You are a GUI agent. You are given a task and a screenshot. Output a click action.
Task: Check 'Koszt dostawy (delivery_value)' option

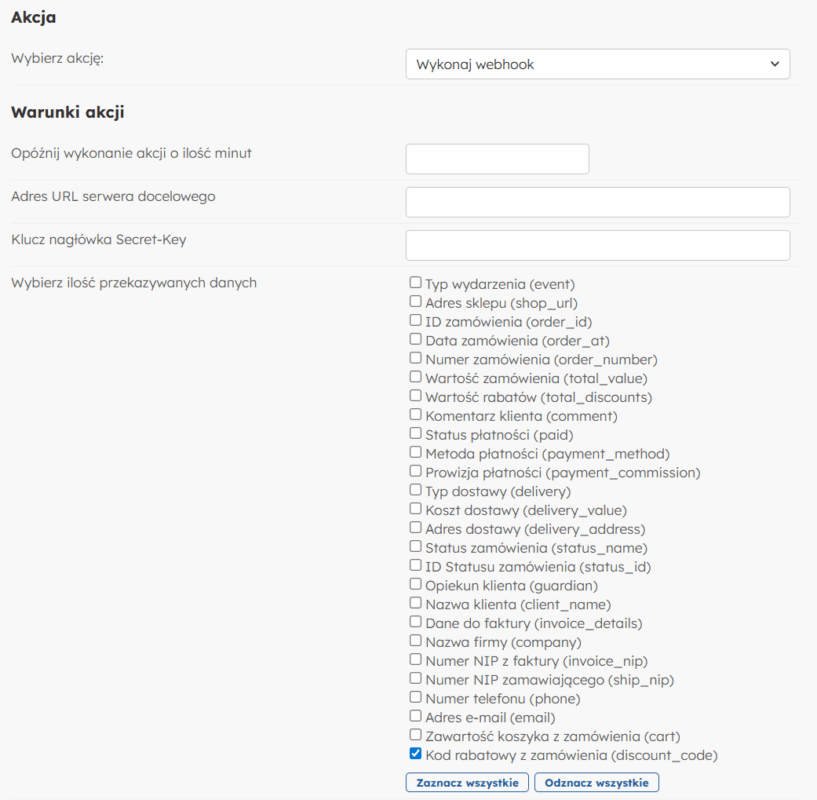point(415,510)
